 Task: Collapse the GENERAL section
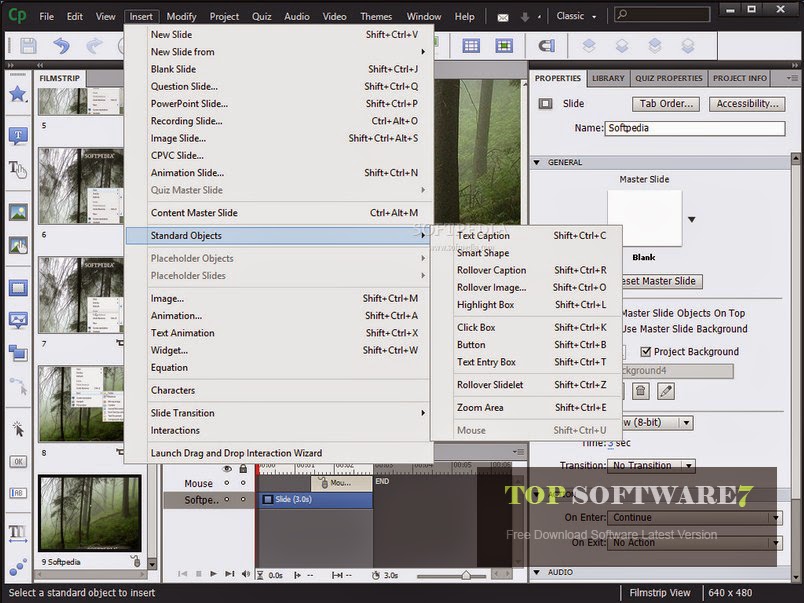coord(536,162)
